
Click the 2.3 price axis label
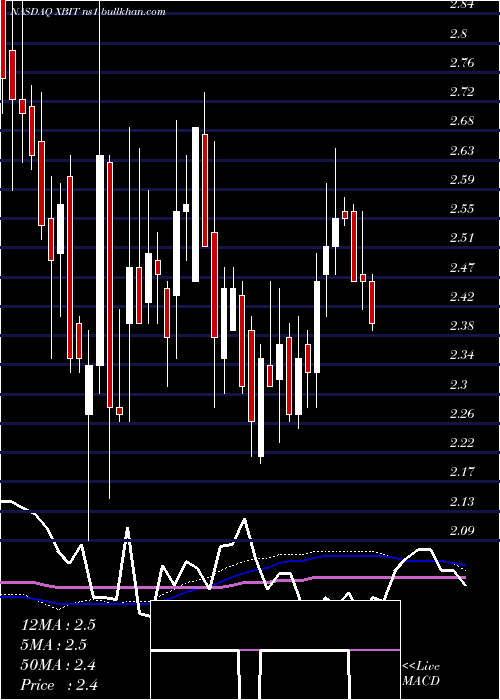[x=458, y=385]
